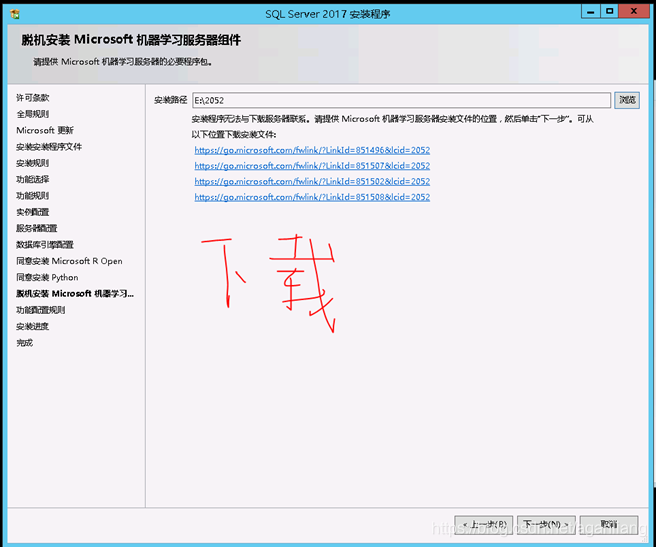Select the bold 脱机安装 Microsoft 机器学习 step

(x=75, y=293)
